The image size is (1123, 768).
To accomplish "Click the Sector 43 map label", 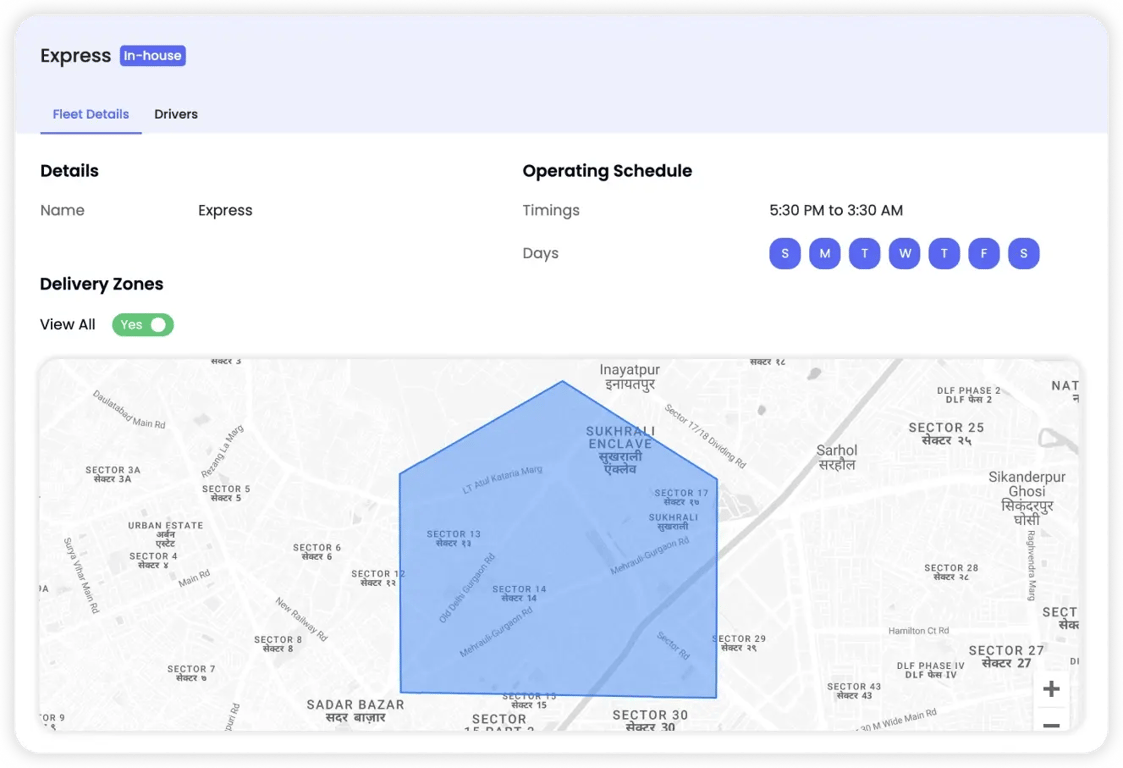I will pos(854,691).
